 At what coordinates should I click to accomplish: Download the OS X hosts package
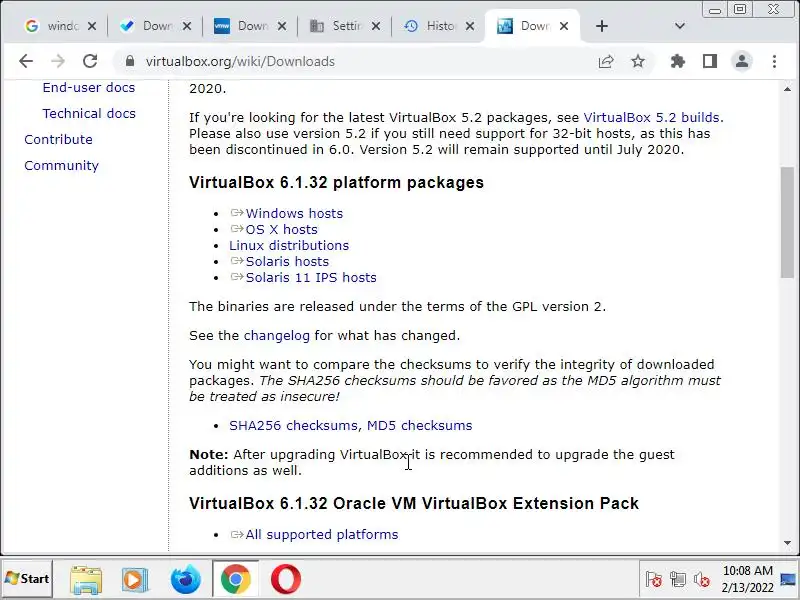click(x=281, y=230)
